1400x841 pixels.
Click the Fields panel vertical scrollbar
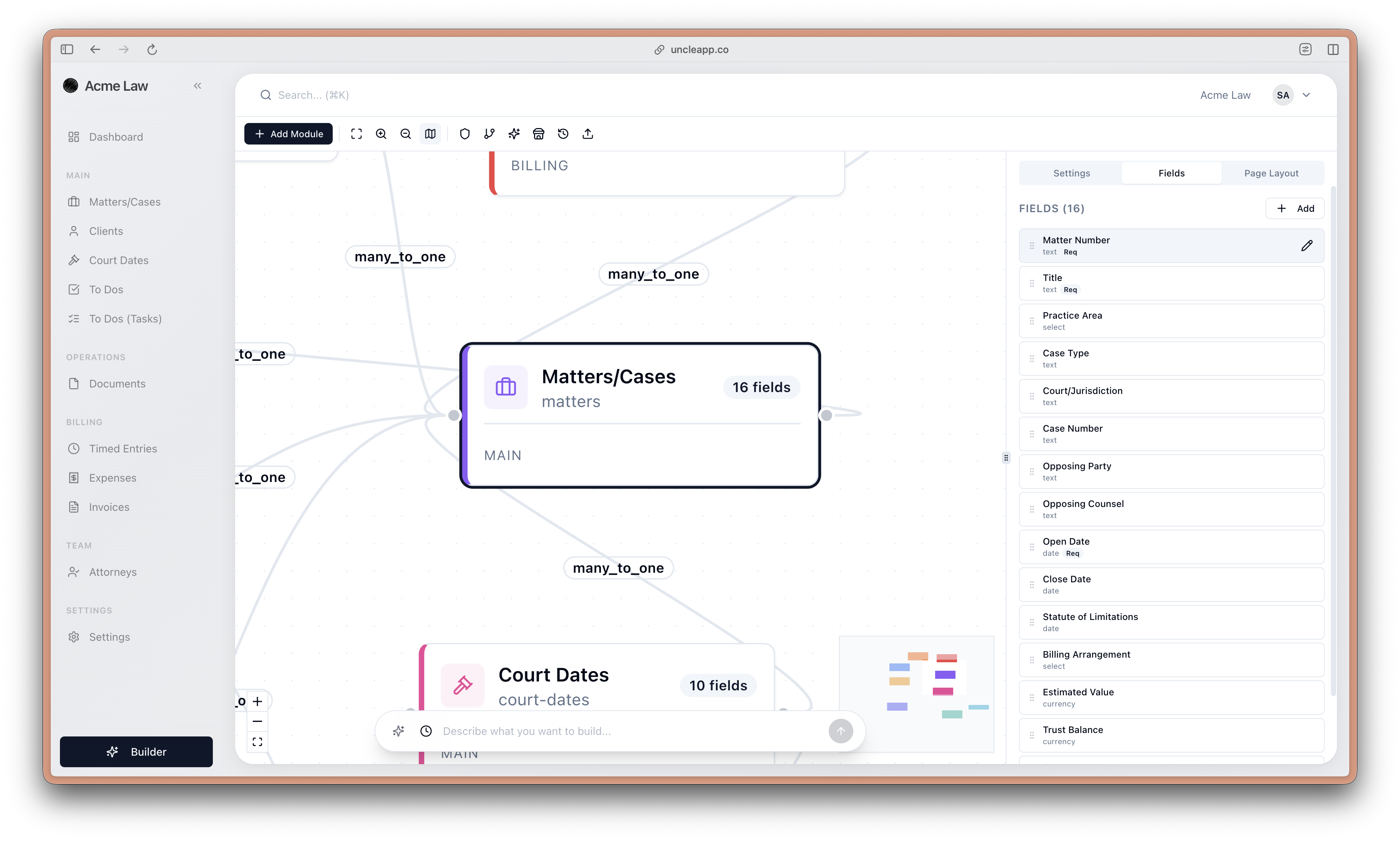[1333, 442]
